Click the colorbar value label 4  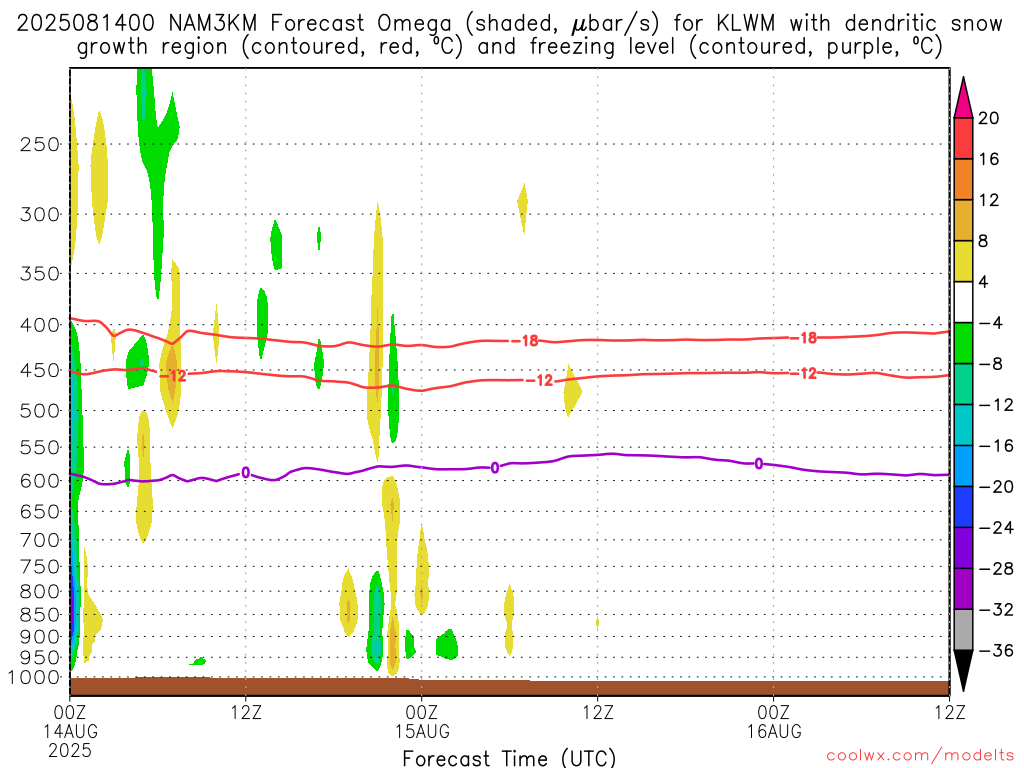pos(984,282)
